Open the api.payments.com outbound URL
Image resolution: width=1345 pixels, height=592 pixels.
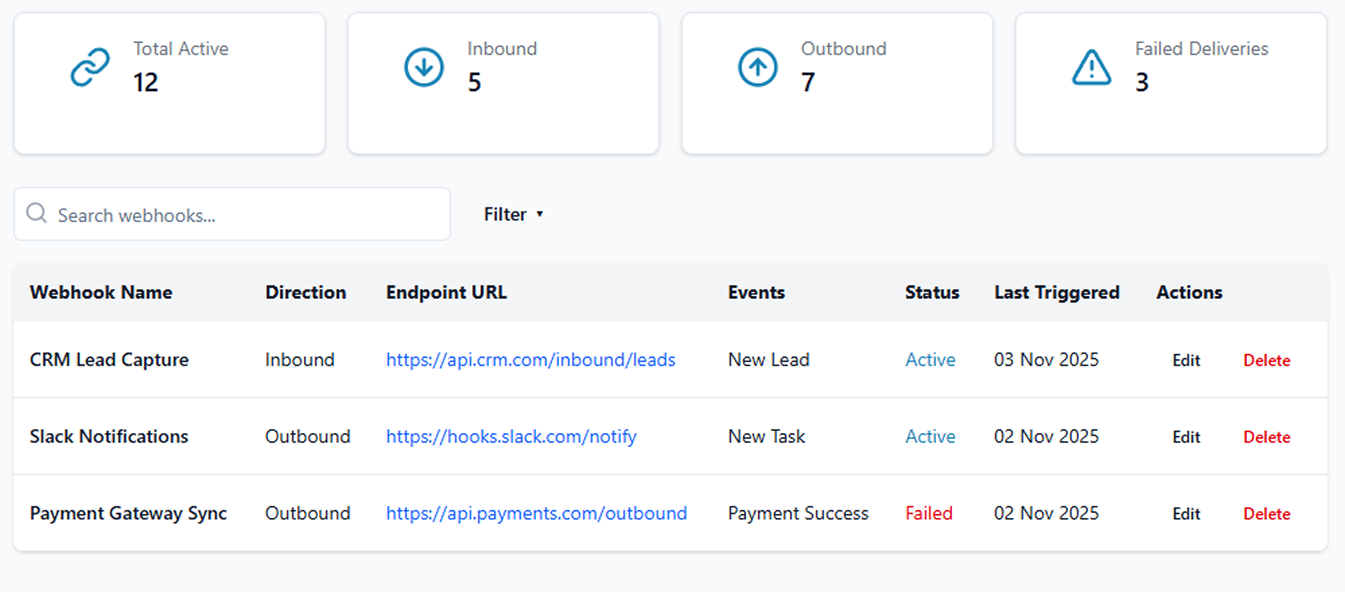coord(536,514)
